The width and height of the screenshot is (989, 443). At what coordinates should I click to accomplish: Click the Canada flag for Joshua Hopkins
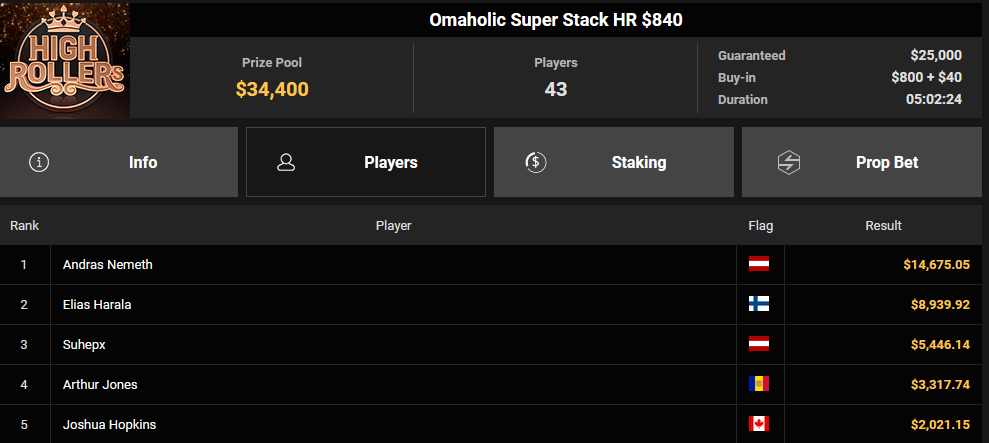pyautogui.click(x=759, y=424)
